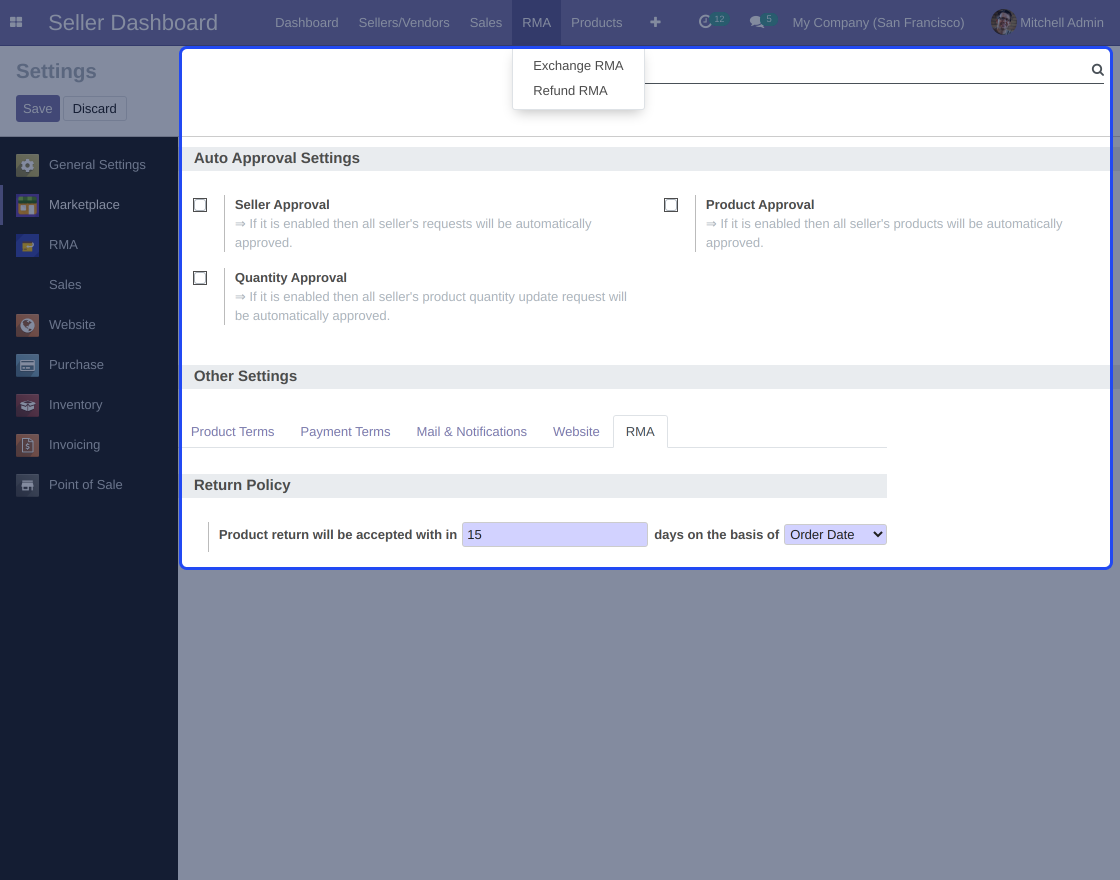Screen dimensions: 1120x880
Task: Select the Point of Sale store icon
Action: pos(27,485)
